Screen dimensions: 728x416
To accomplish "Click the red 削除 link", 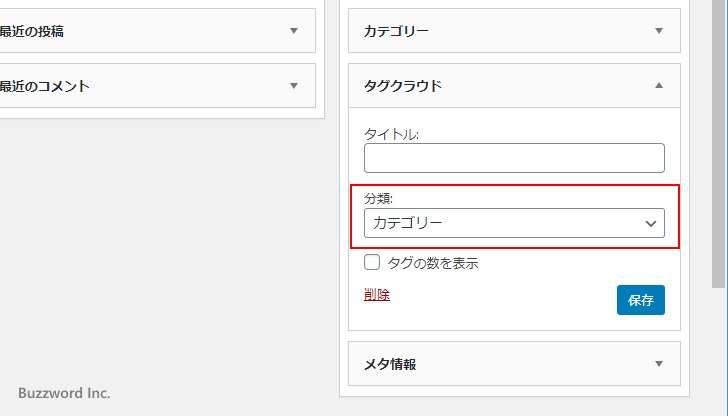I will [x=377, y=295].
